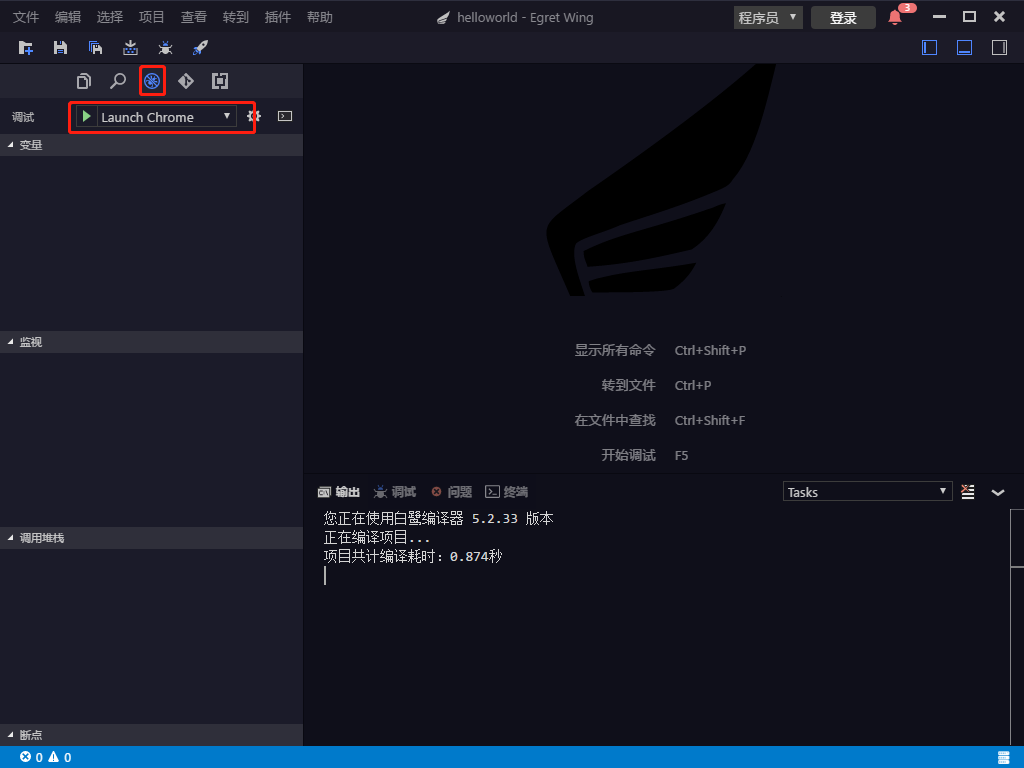Clear the output panel contents

968,492
